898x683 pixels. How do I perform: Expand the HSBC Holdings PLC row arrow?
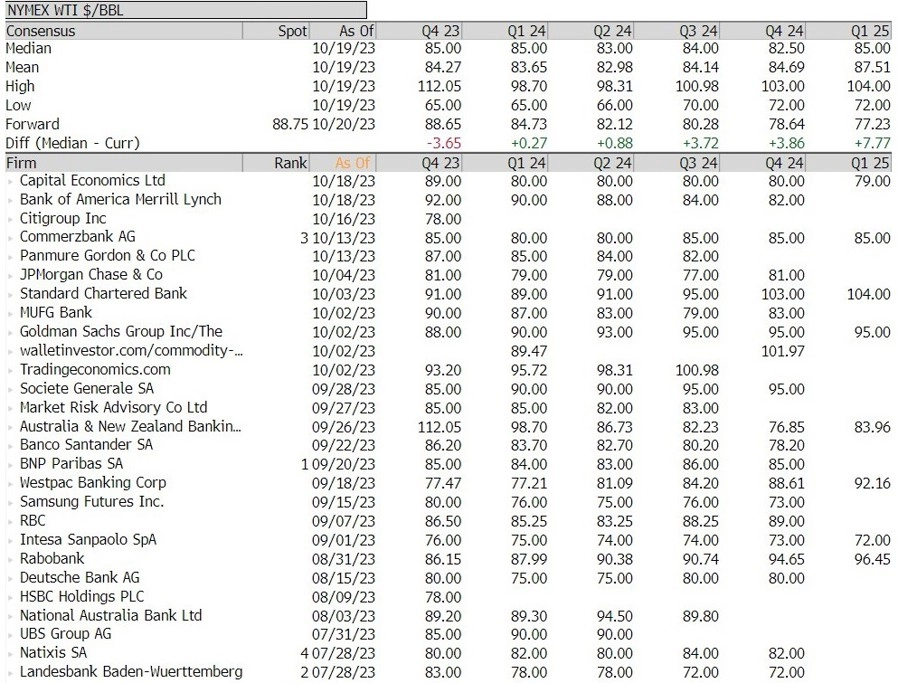[x=10, y=597]
